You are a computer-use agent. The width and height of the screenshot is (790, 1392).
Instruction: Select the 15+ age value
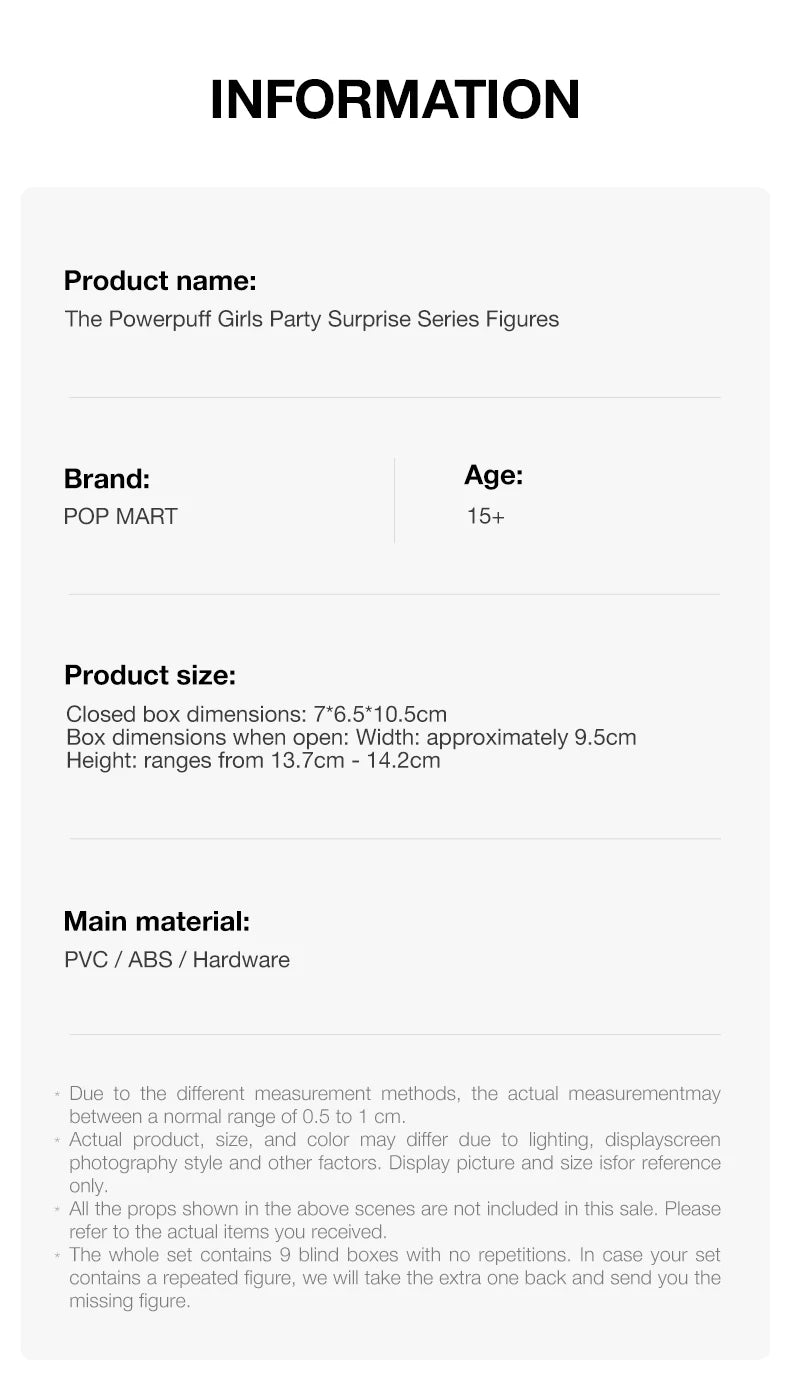click(486, 517)
